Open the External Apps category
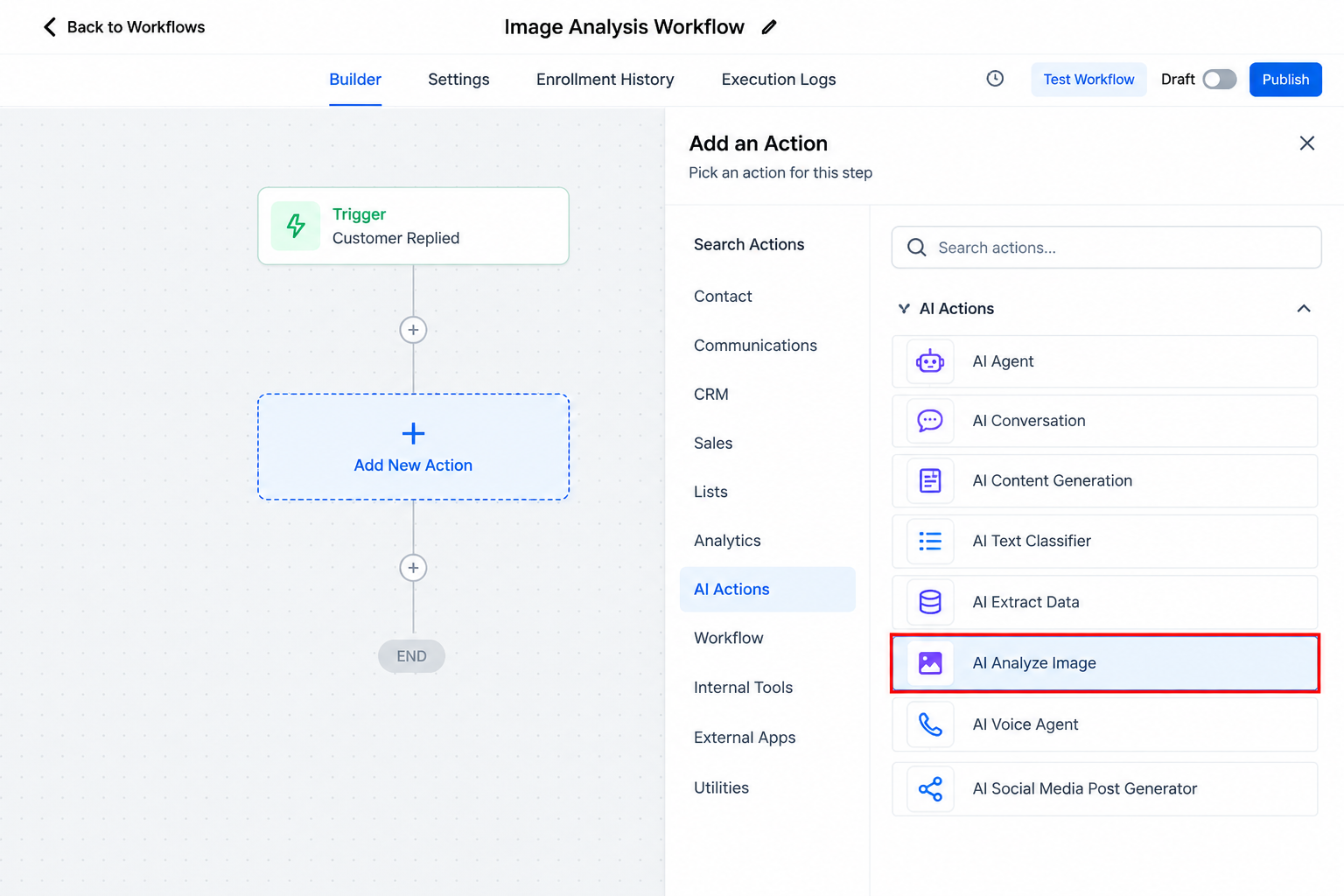The height and width of the screenshot is (896, 1344). [745, 738]
